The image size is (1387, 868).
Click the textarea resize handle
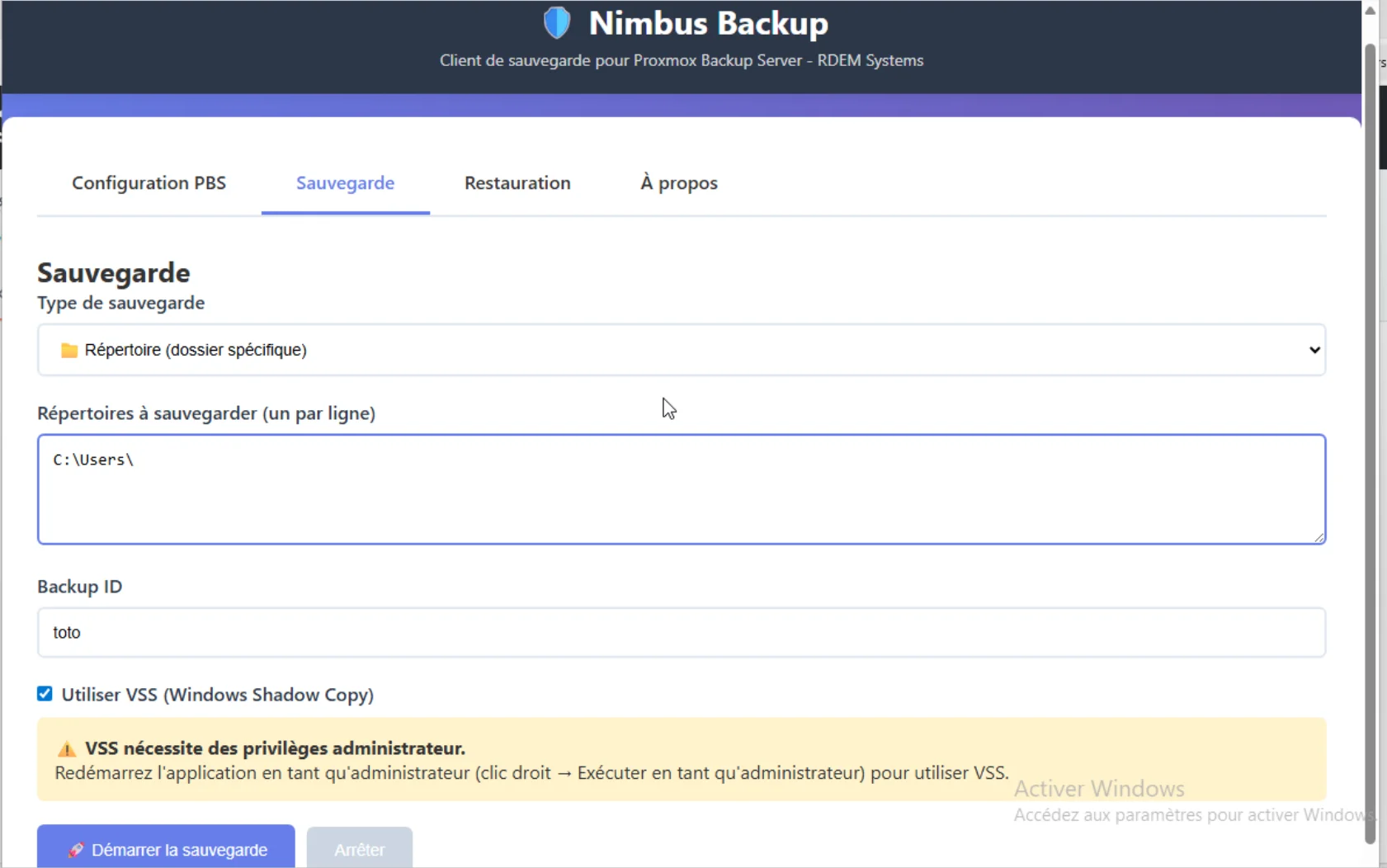(1319, 536)
